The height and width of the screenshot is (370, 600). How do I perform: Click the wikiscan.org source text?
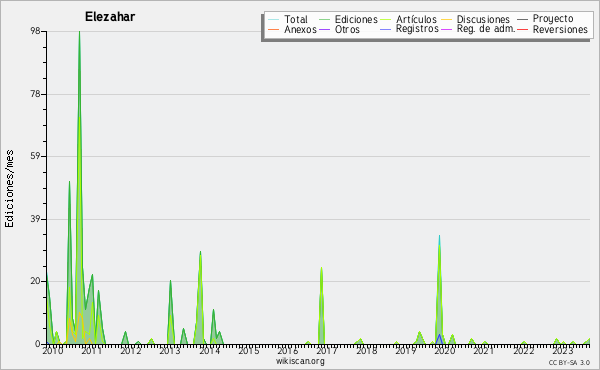tap(300, 361)
